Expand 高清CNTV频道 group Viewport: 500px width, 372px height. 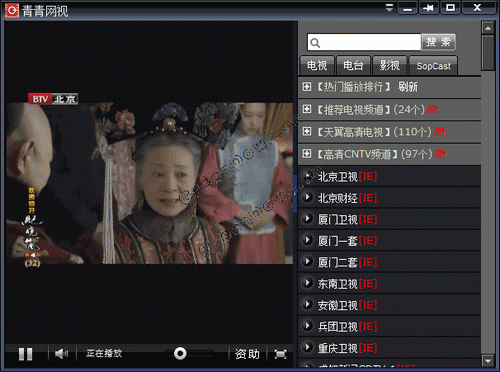pyautogui.click(x=307, y=154)
